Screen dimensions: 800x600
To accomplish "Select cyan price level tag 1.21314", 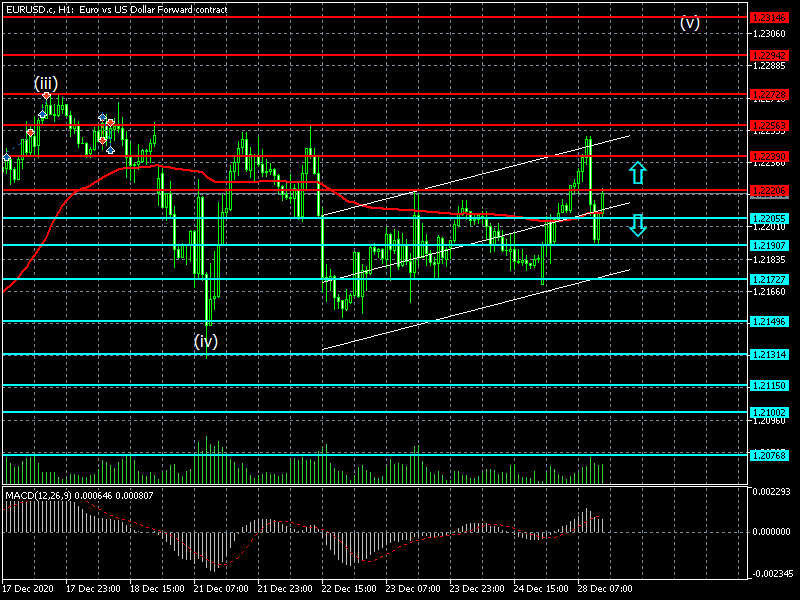I will pyautogui.click(x=769, y=355).
